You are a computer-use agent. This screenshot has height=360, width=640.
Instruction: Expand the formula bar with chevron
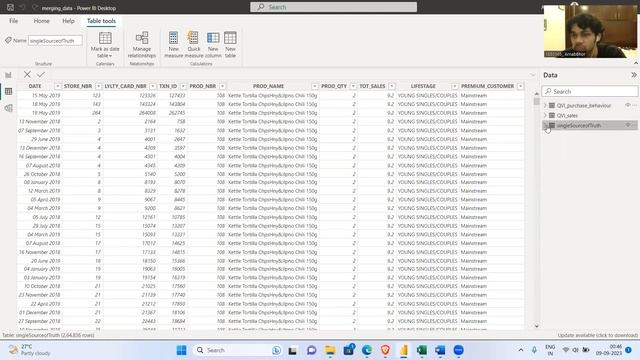(x=533, y=75)
